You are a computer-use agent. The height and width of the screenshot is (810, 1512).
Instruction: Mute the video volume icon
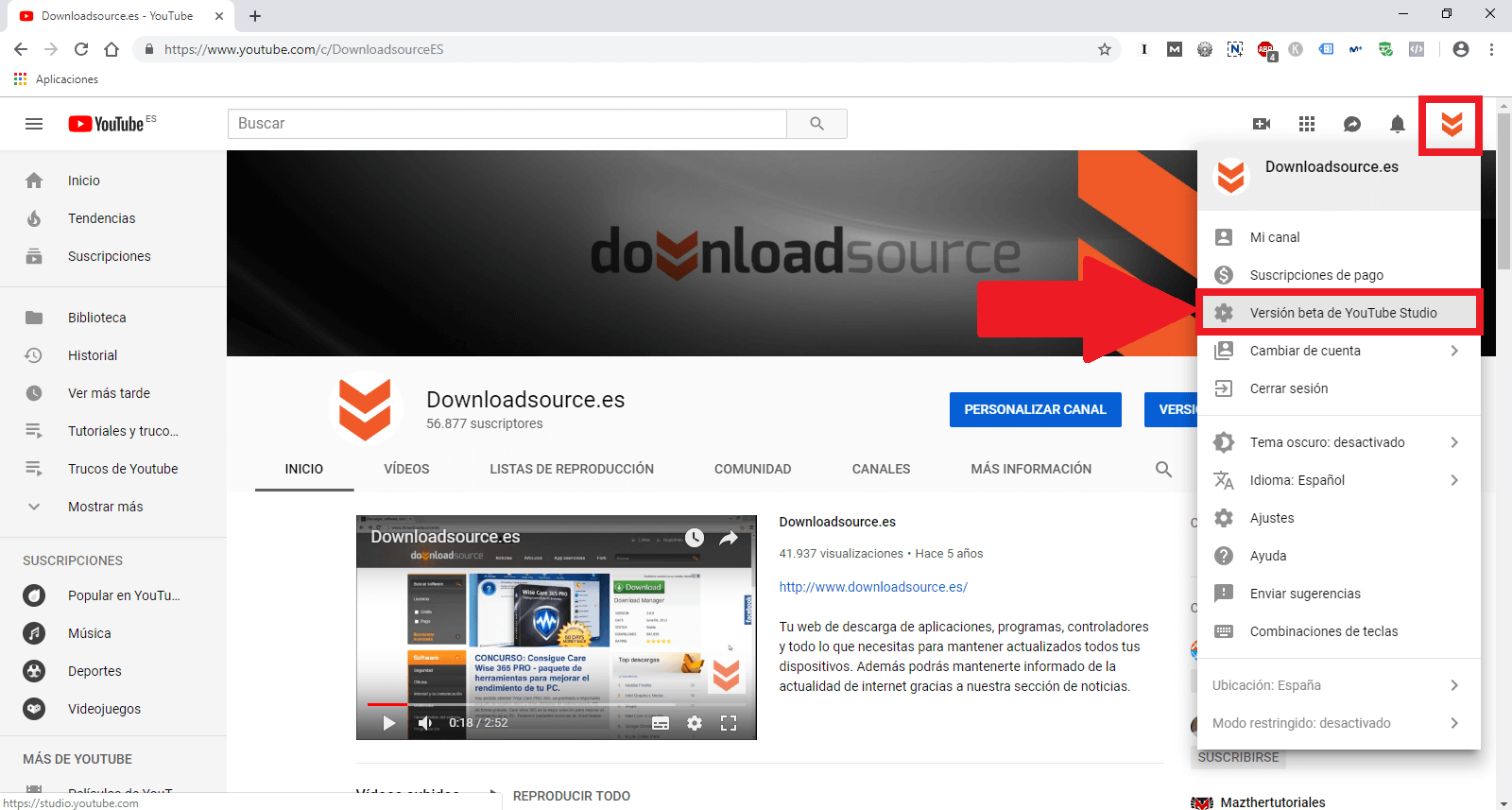(x=425, y=723)
